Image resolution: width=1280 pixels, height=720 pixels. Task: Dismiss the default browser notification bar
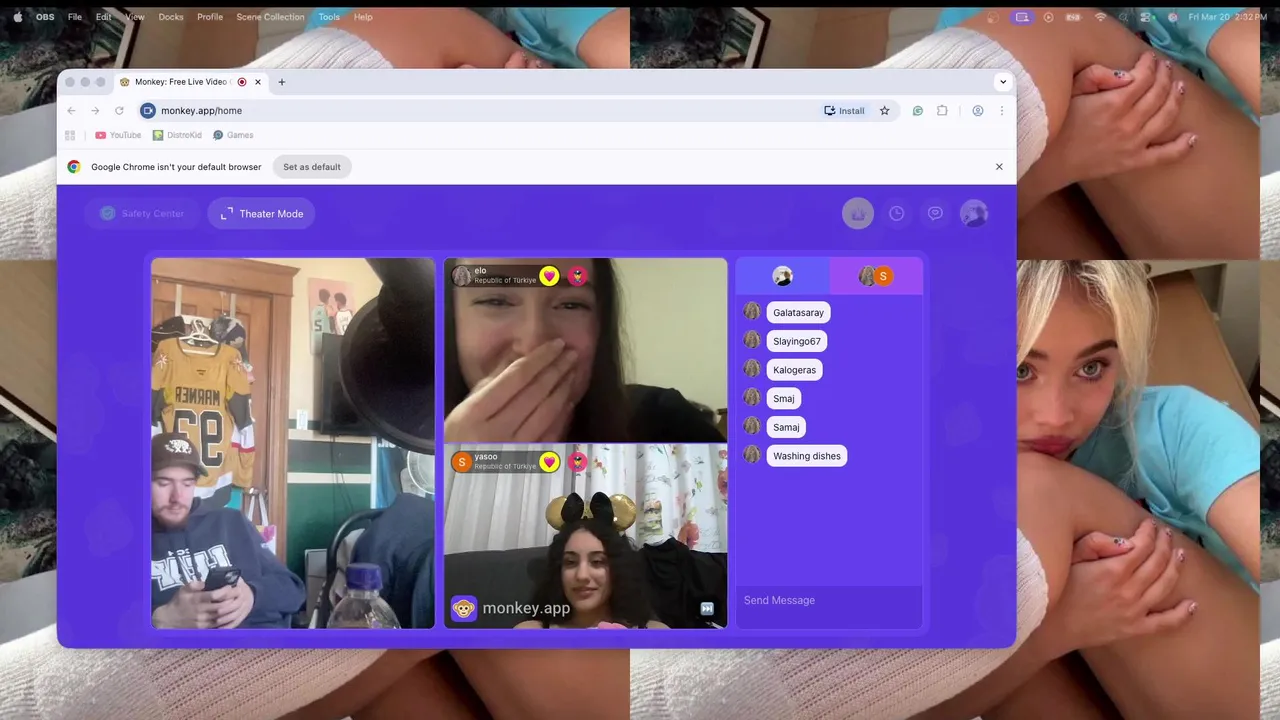[999, 167]
